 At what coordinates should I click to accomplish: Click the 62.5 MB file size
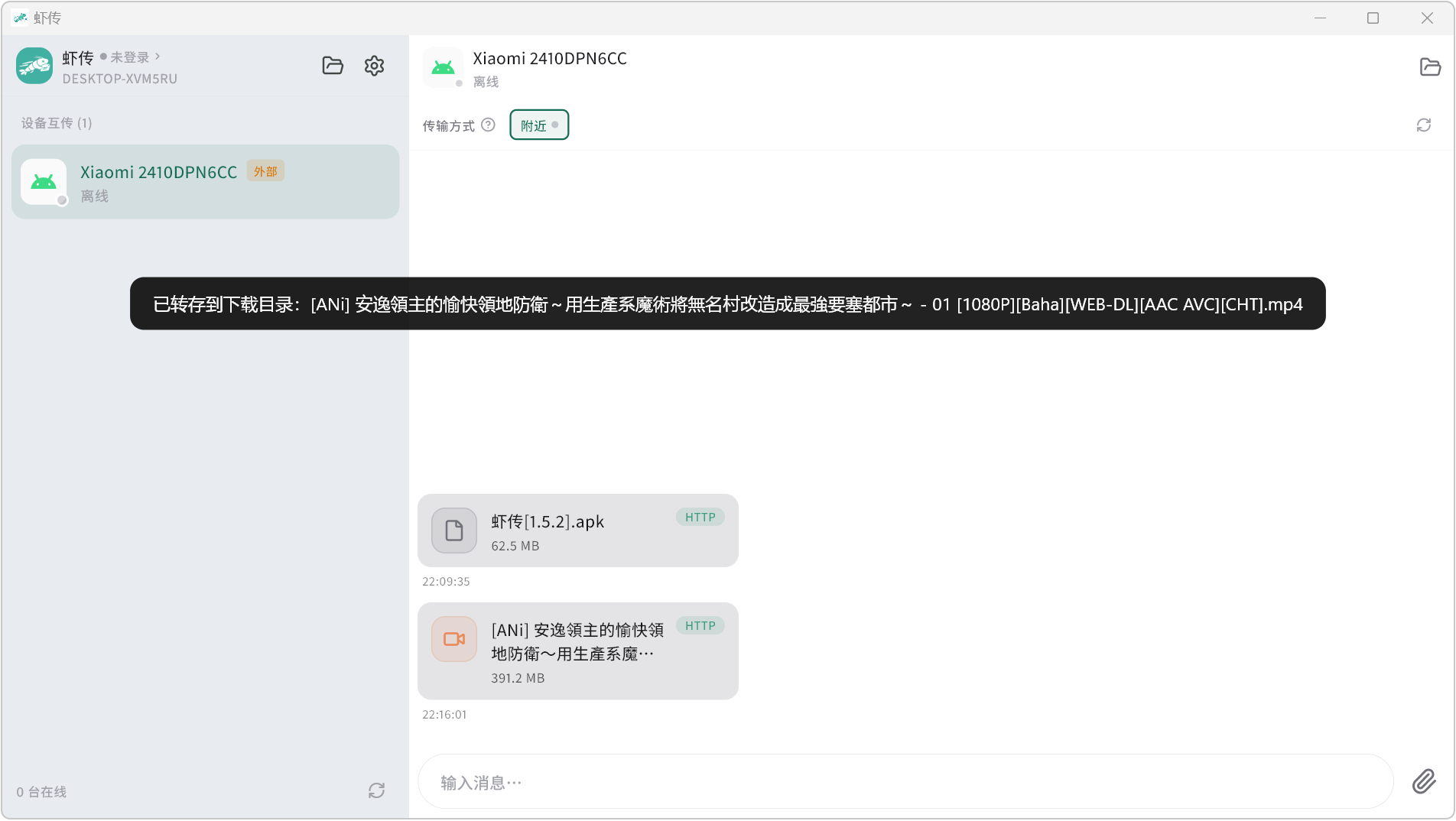(515, 546)
